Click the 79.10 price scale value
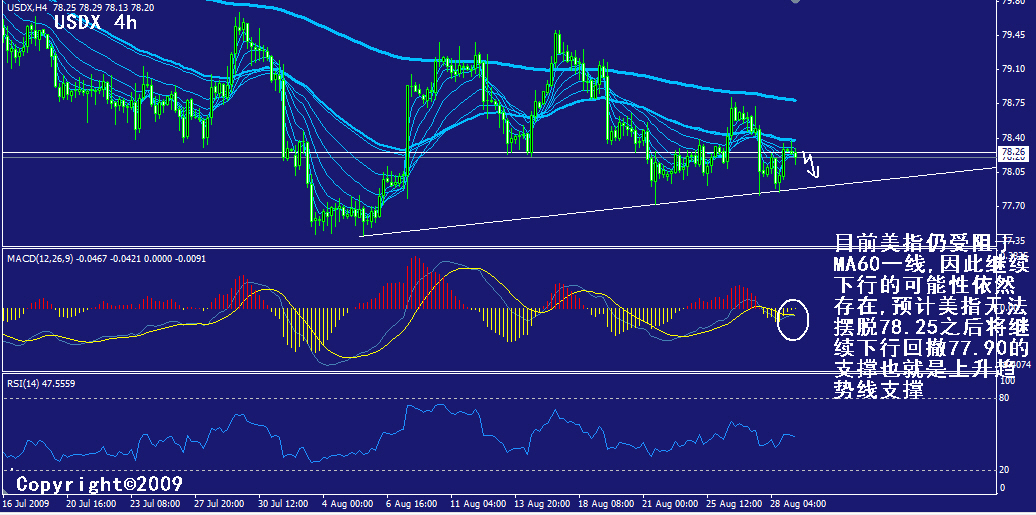Screen dimensions: 1036x515 [x=1014, y=69]
